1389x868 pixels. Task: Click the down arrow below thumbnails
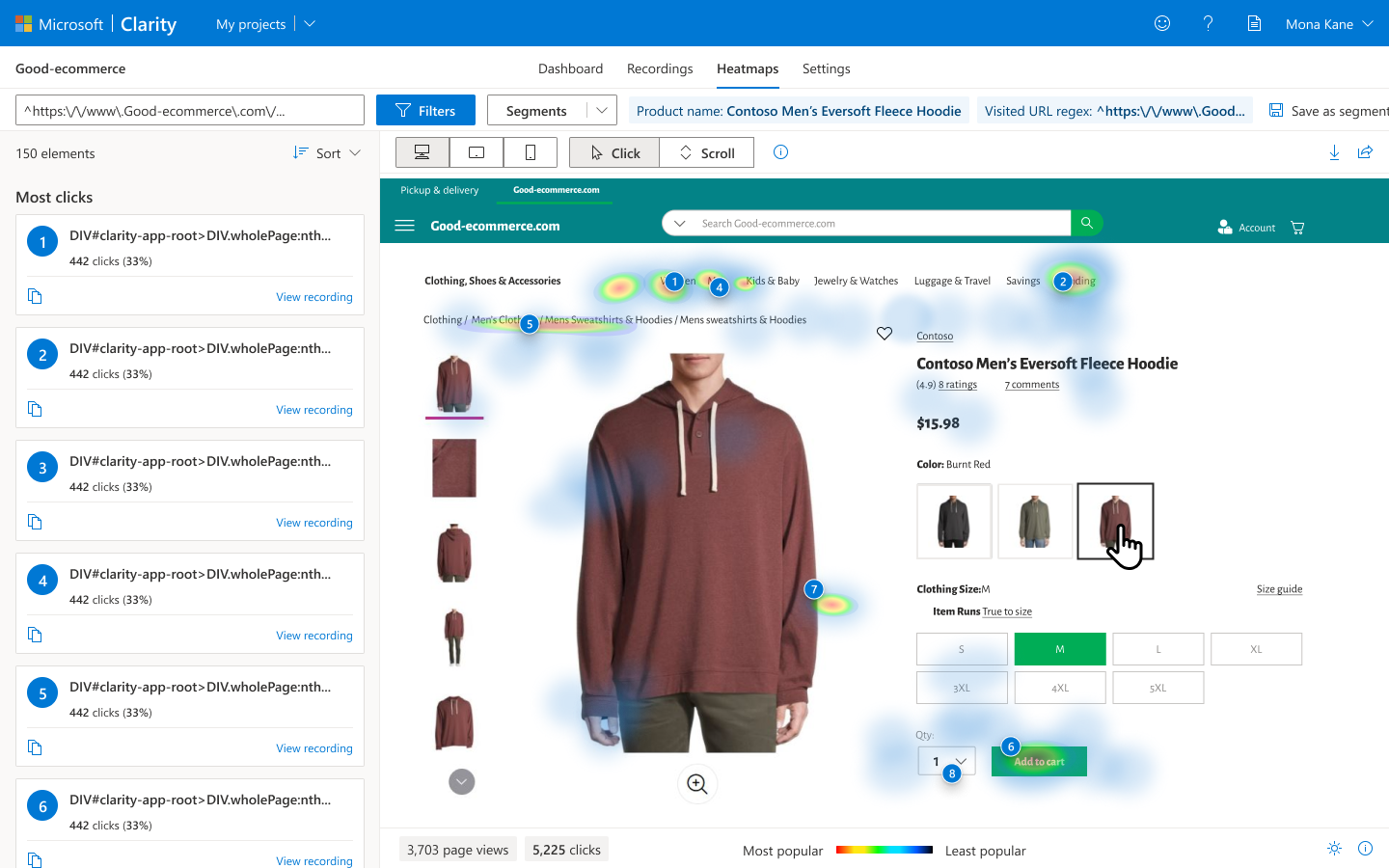(x=462, y=782)
